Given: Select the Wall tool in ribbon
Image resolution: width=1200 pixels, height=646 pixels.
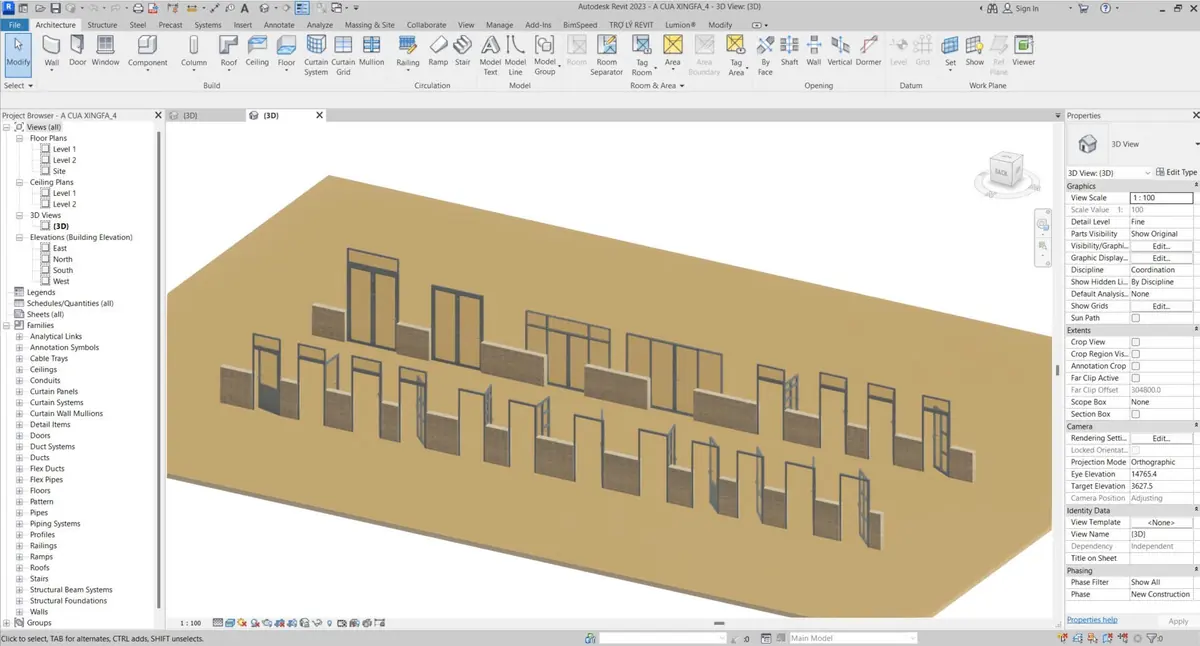Looking at the screenshot, I should pos(52,51).
